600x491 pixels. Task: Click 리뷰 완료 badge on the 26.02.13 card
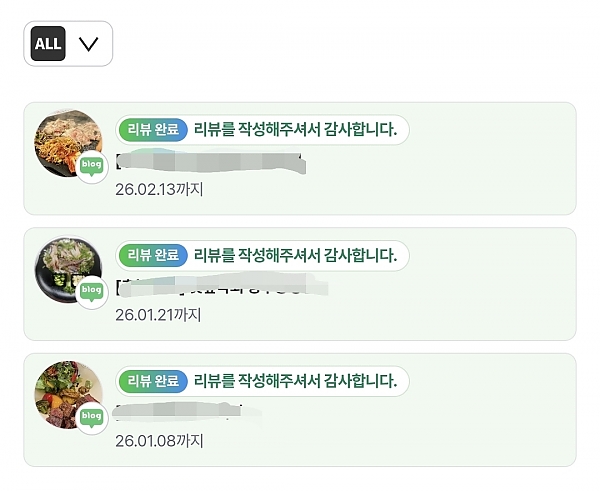(153, 129)
